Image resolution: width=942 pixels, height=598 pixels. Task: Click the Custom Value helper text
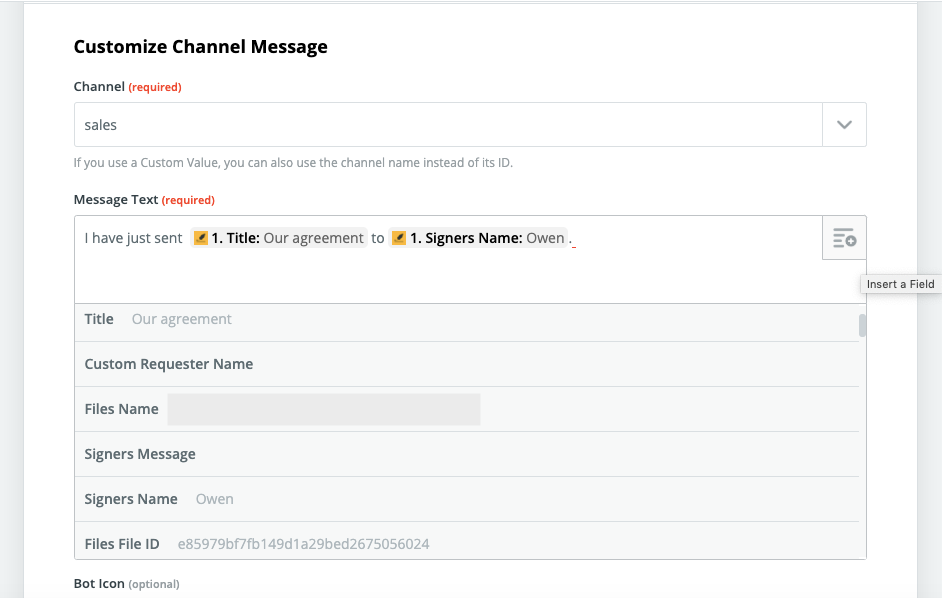293,163
